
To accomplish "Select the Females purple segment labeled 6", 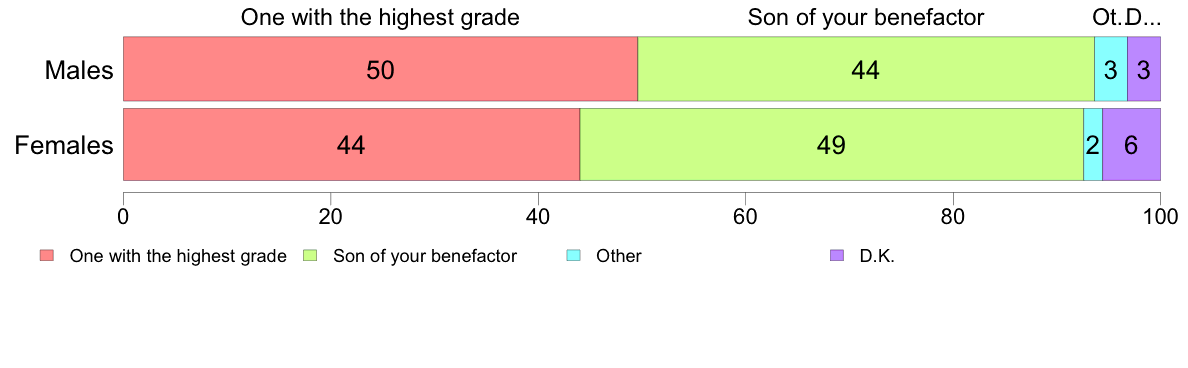I will click(x=1131, y=145).
